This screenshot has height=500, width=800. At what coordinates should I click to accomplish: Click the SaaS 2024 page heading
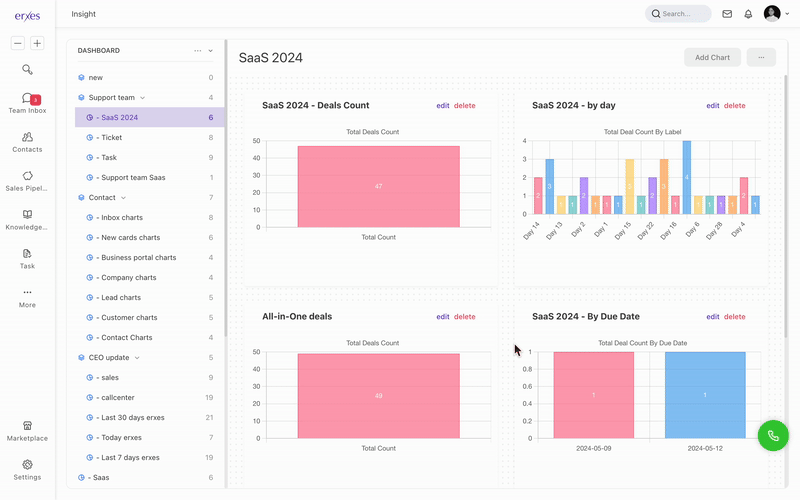coord(270,58)
